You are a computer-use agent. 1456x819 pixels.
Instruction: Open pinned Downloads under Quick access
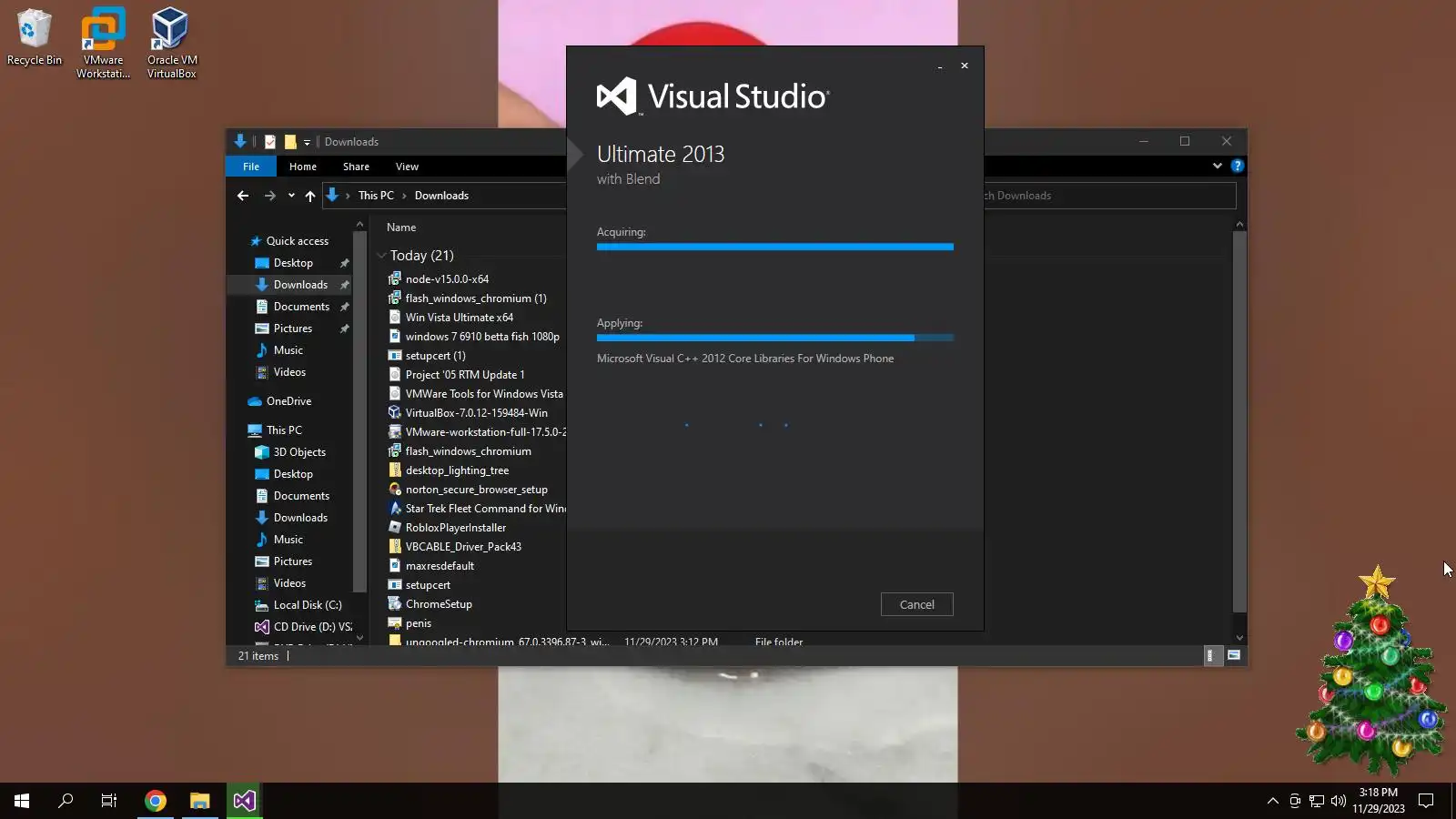[300, 285]
